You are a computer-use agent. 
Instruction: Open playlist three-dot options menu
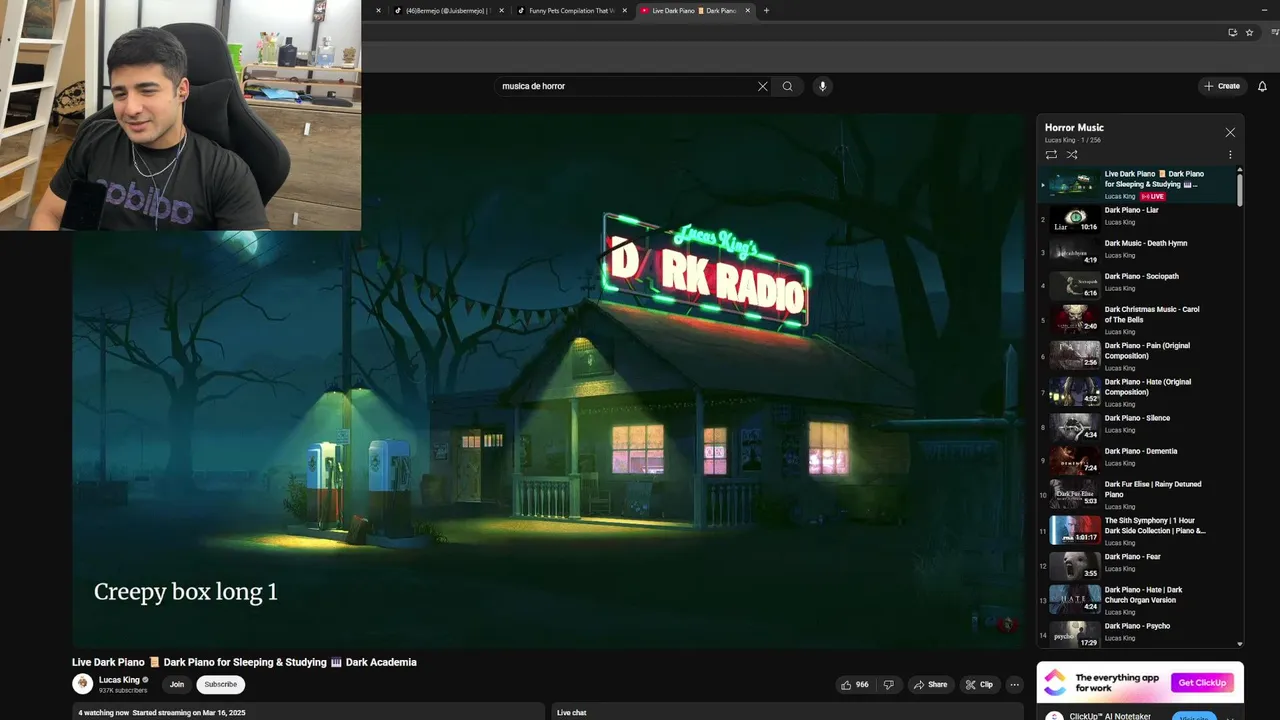click(1230, 155)
